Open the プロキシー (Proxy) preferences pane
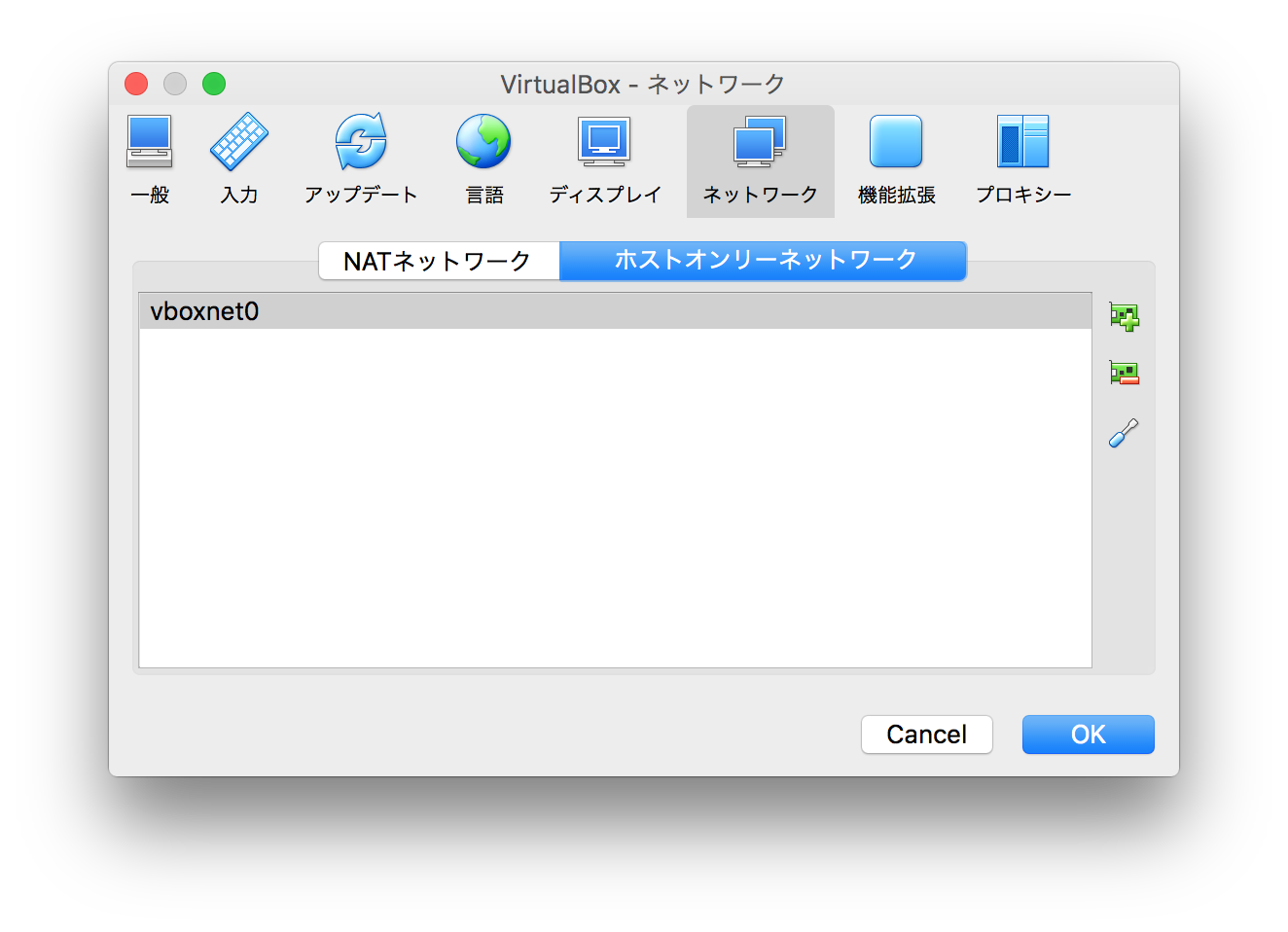Viewport: 1288px width, 932px height. [x=1023, y=161]
